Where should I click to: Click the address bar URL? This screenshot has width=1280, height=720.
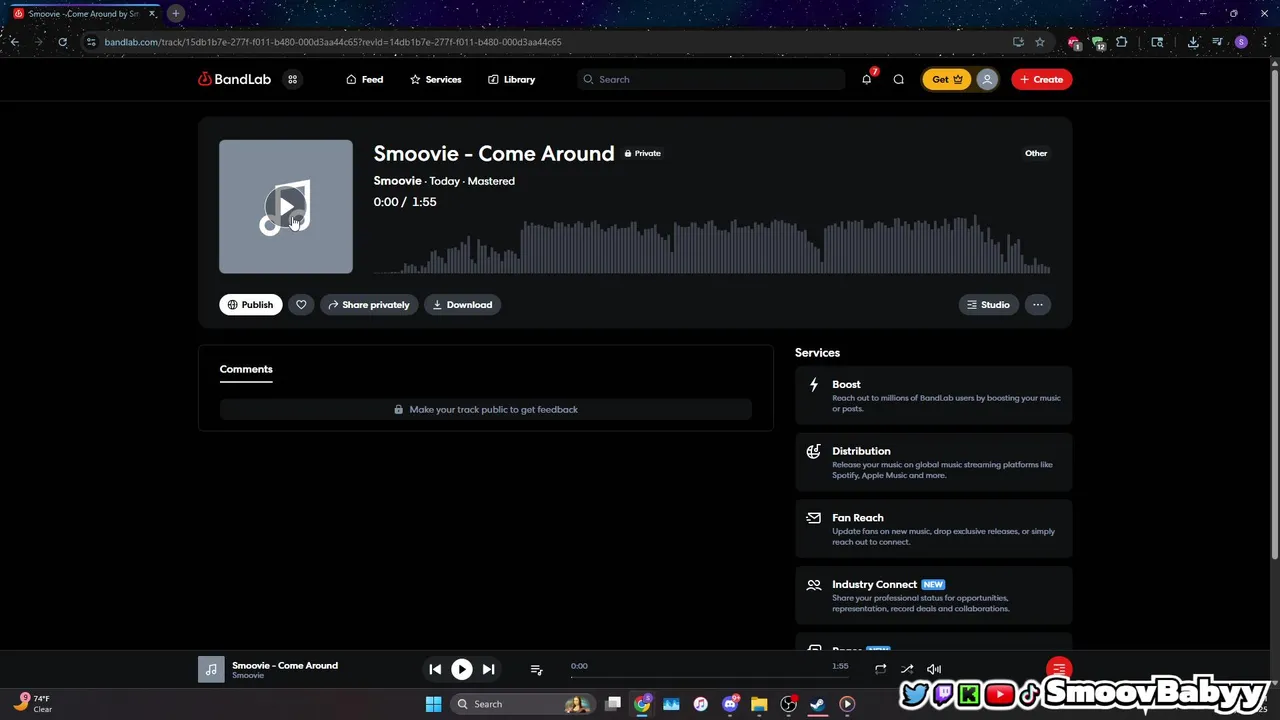pos(333,42)
